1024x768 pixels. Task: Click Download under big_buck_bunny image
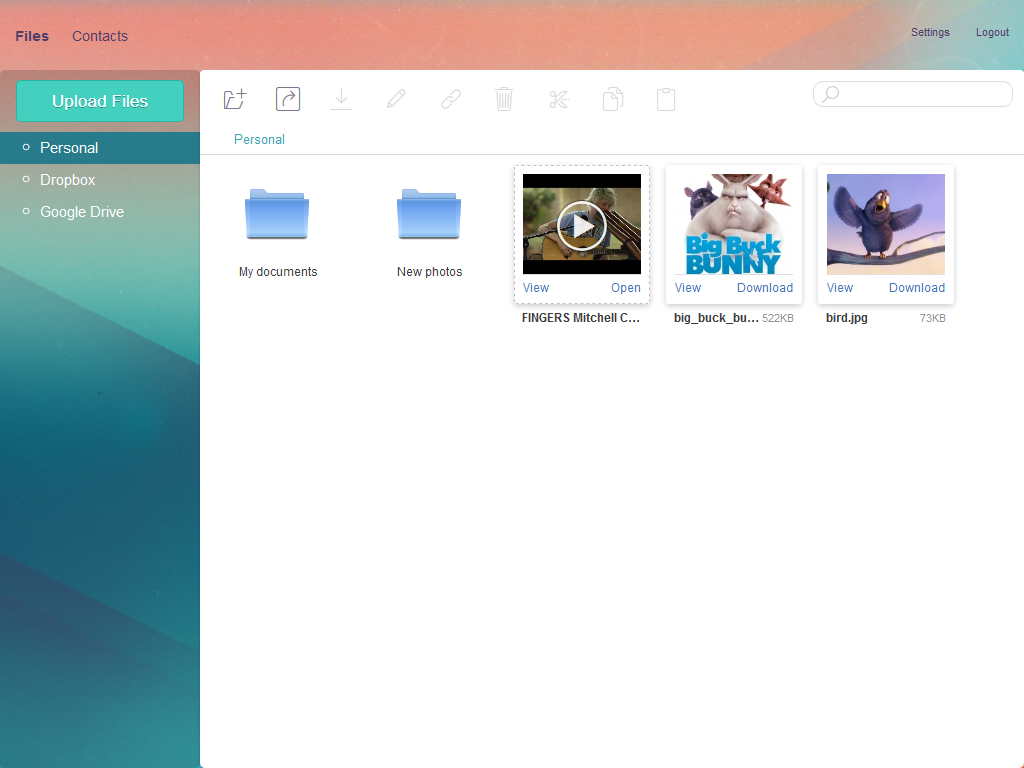765,287
